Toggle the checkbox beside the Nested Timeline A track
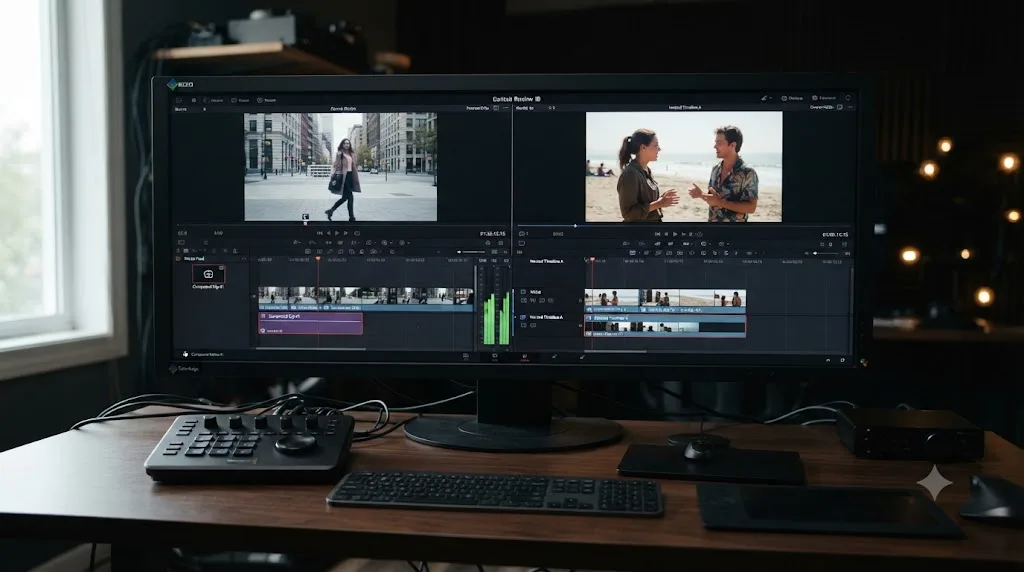This screenshot has height=572, width=1024. click(x=523, y=317)
